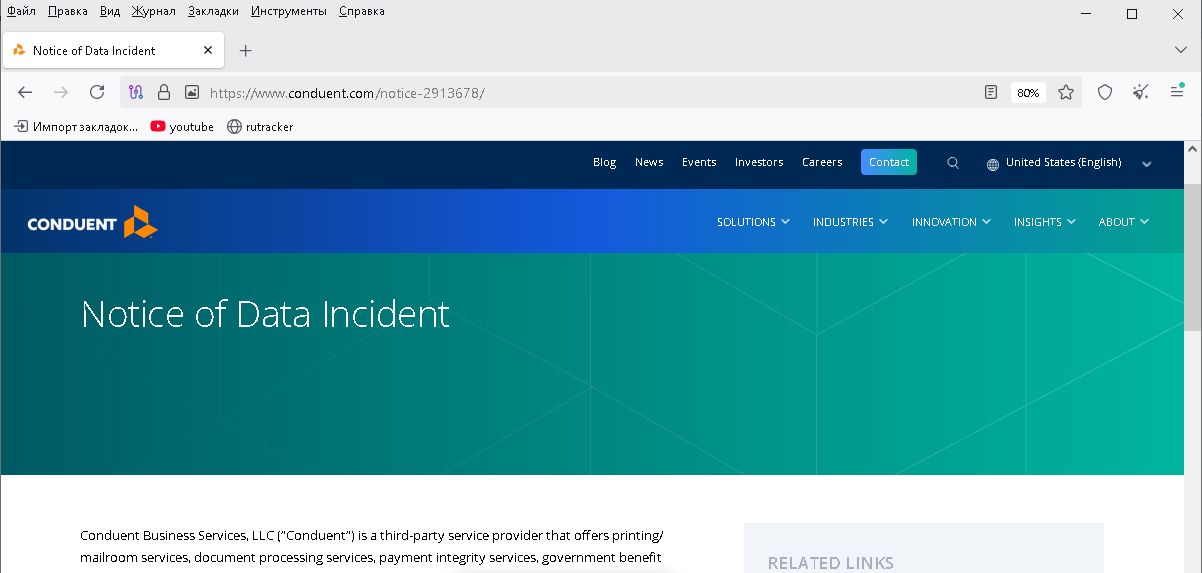Expand the Solutions navigation dropdown

(753, 222)
